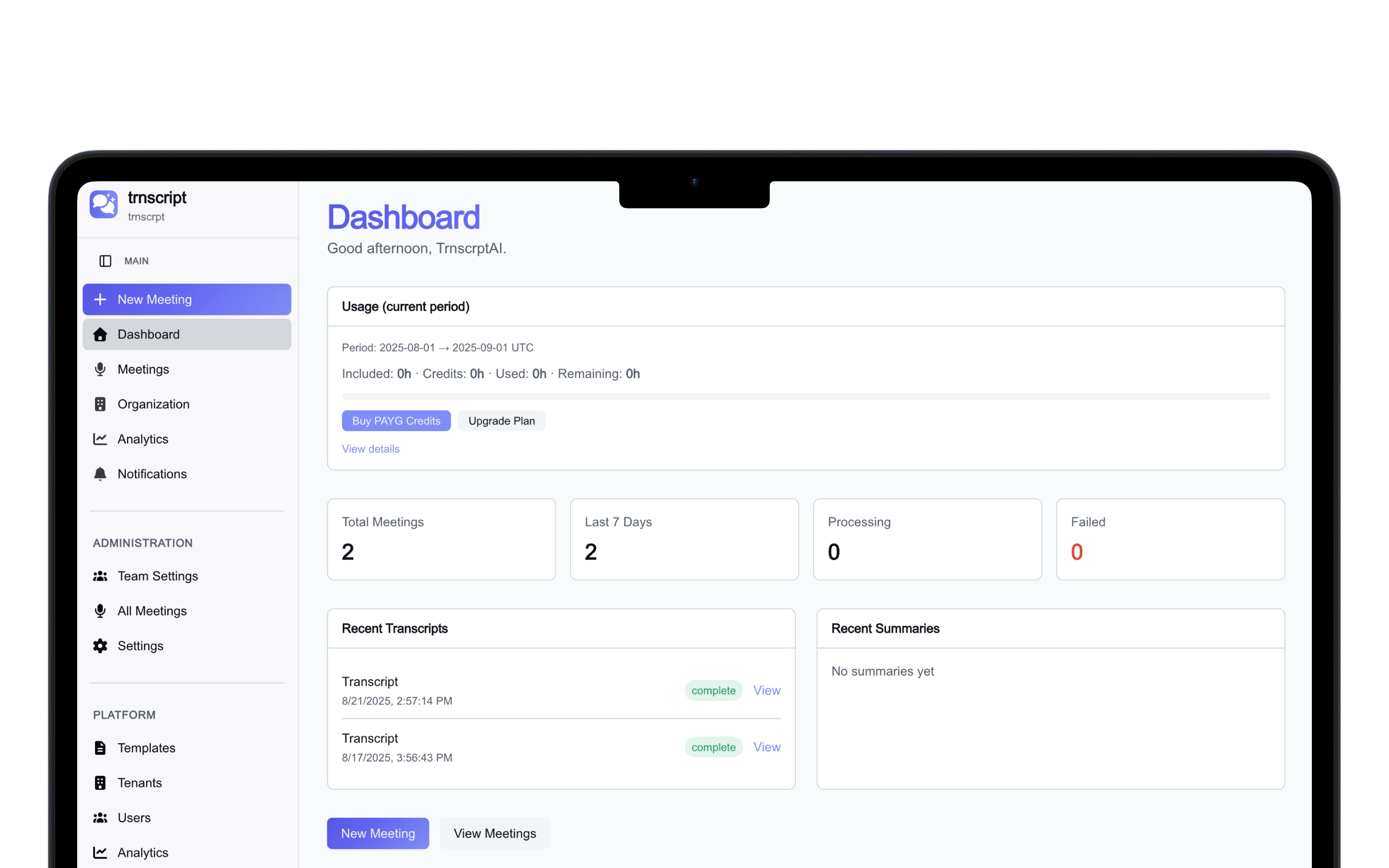Image resolution: width=1389 pixels, height=868 pixels.
Task: Click the Notifications bell icon
Action: [x=100, y=474]
